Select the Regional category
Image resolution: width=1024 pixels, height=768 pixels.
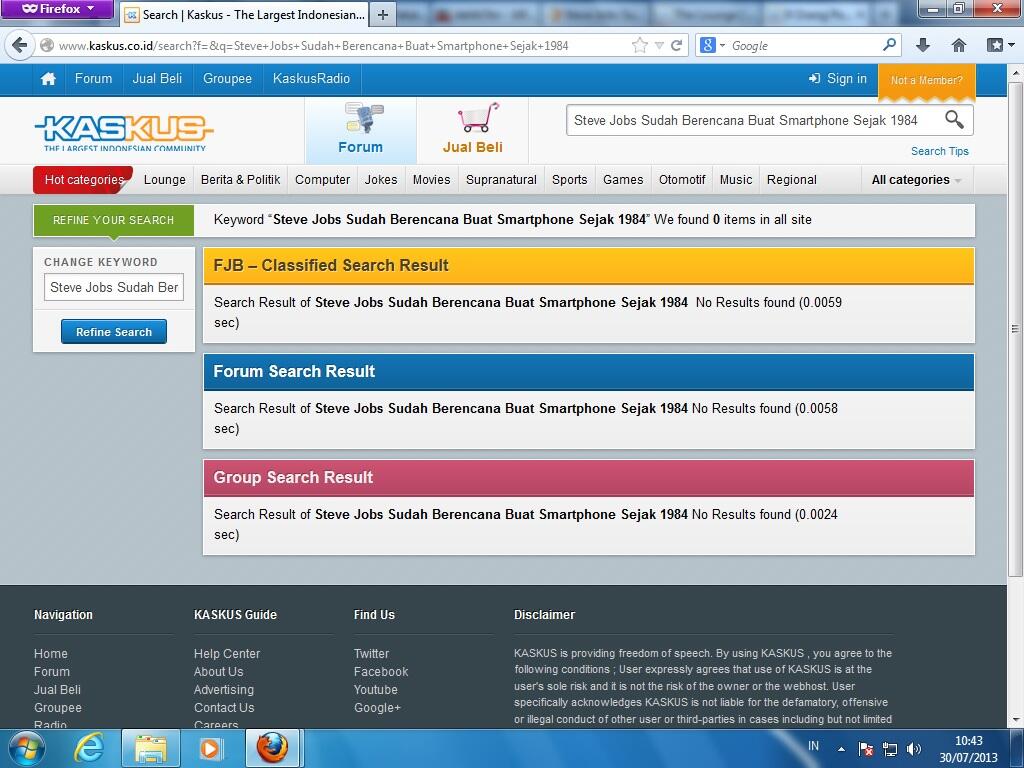tap(792, 180)
